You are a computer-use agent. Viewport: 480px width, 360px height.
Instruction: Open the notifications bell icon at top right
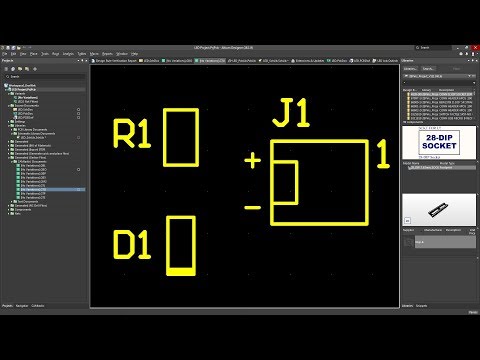467,54
